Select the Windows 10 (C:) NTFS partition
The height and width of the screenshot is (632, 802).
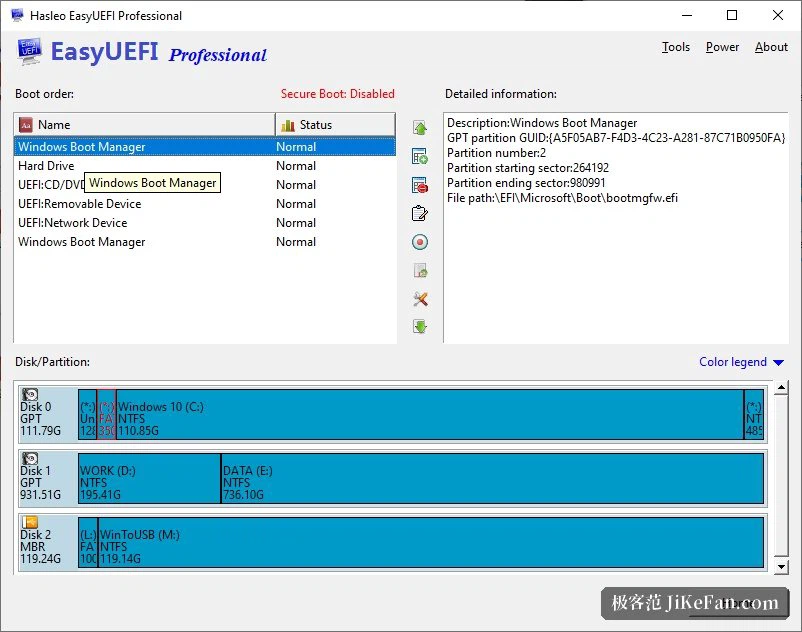(430, 414)
